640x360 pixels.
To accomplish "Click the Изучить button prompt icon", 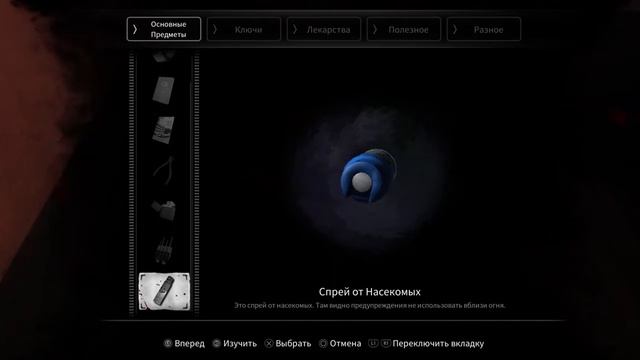I will 217,344.
